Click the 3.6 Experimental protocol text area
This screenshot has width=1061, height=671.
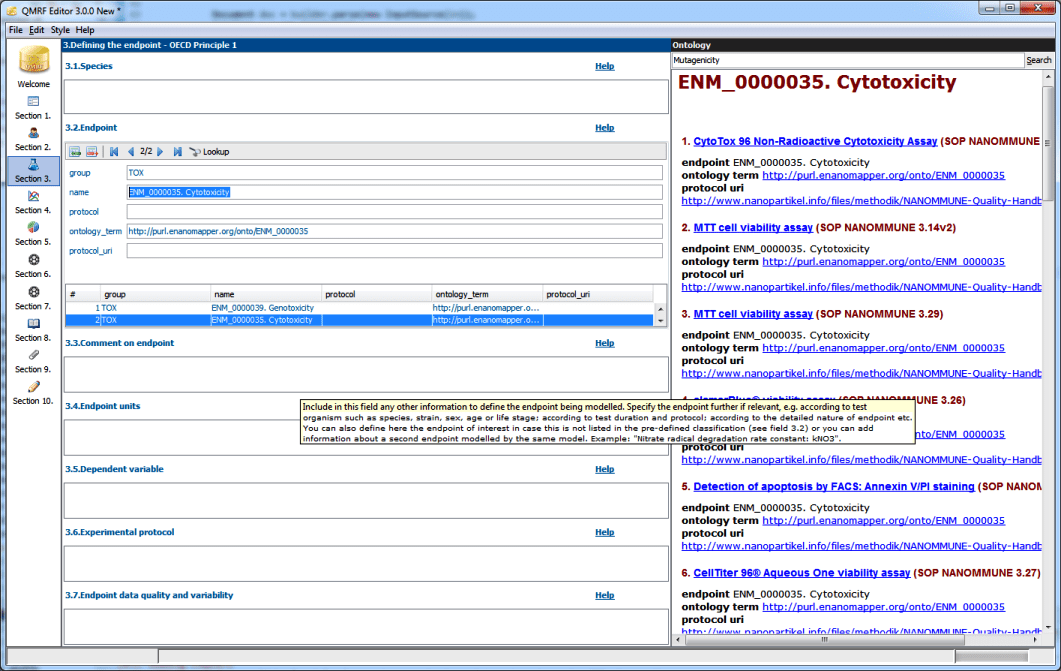366,563
